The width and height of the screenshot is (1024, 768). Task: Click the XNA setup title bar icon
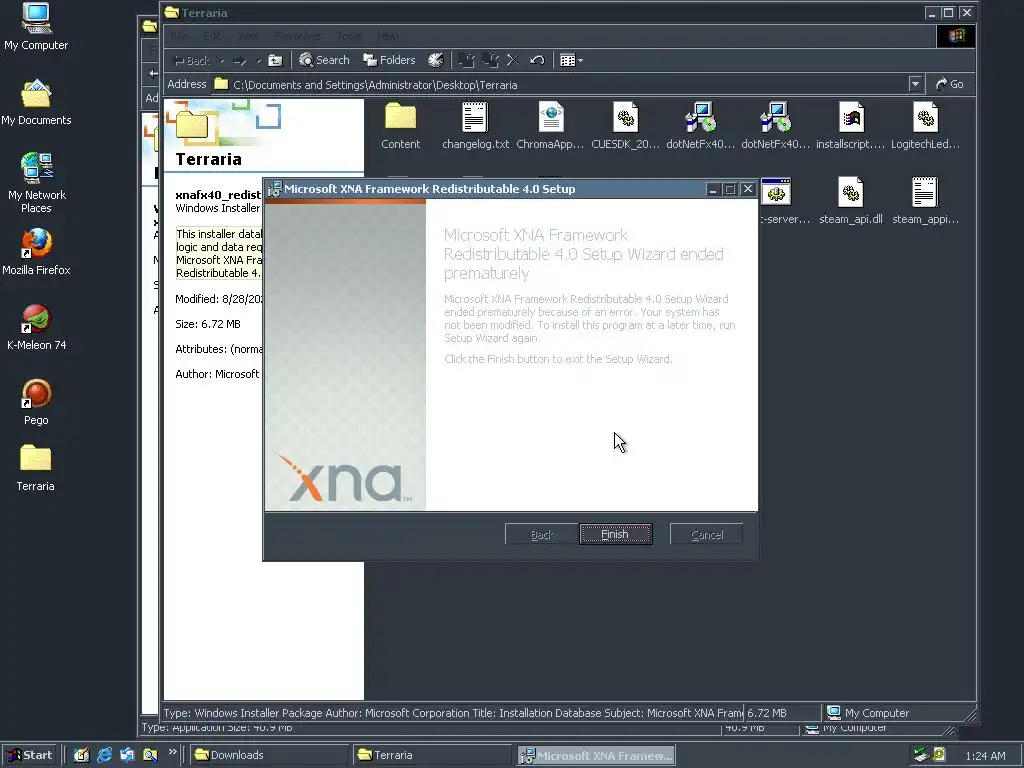tap(274, 189)
